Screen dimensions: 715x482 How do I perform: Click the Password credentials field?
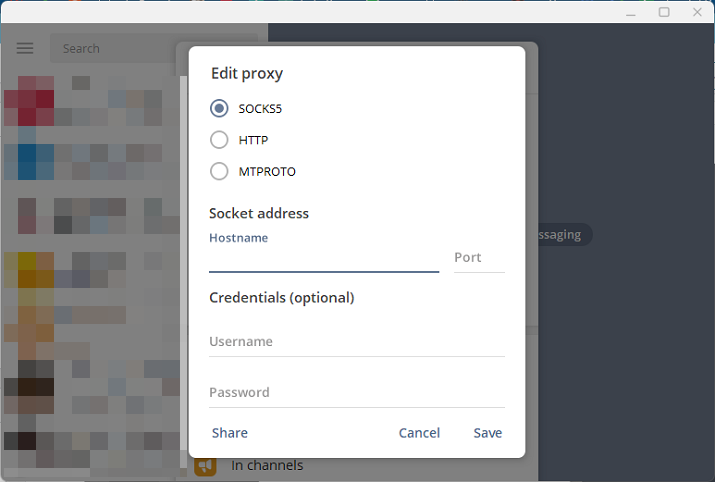point(357,393)
